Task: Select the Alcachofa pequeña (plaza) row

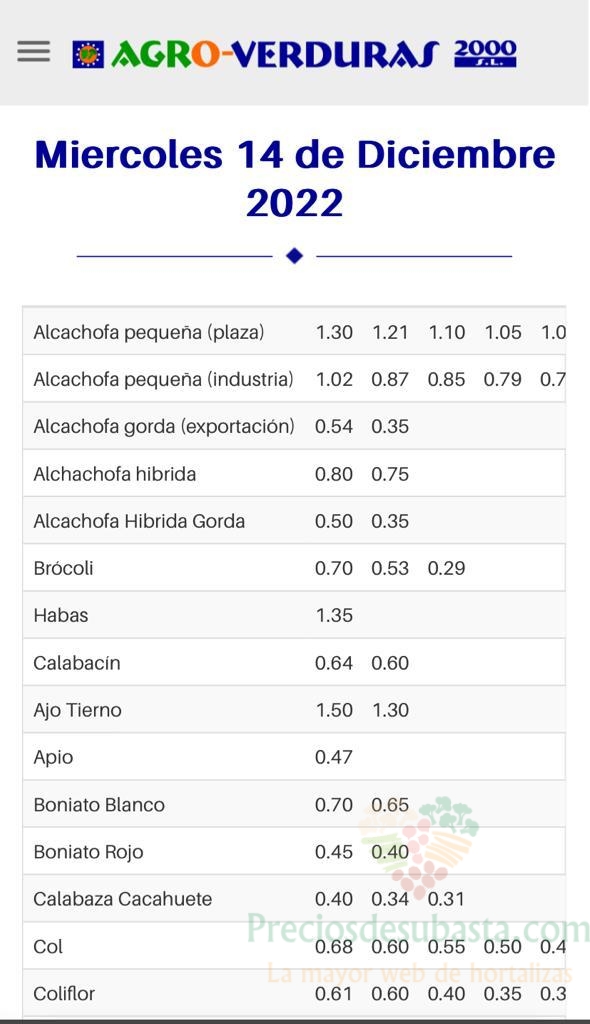Action: [294, 332]
